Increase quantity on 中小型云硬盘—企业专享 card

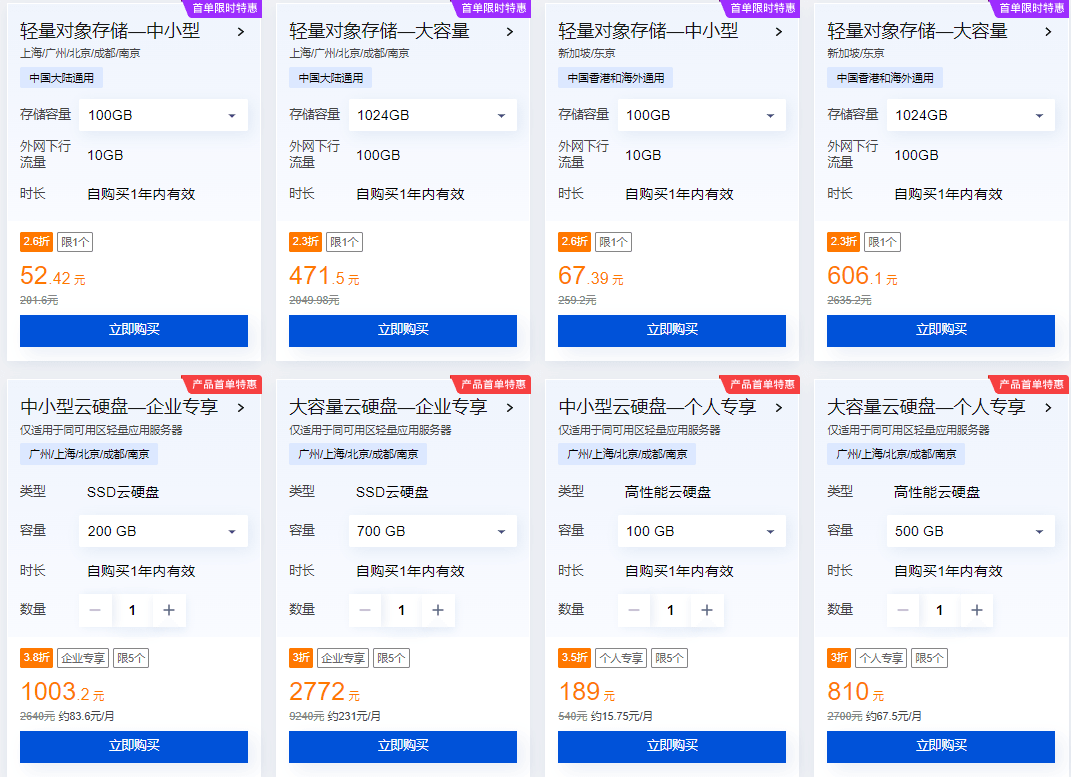(x=170, y=610)
